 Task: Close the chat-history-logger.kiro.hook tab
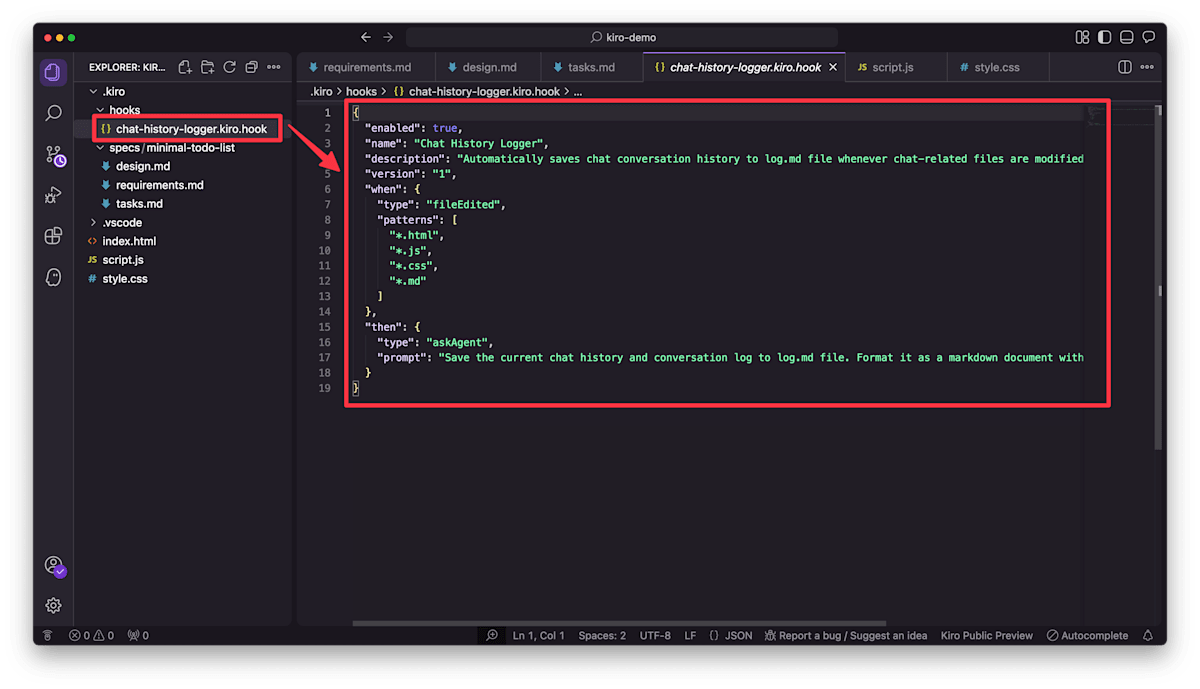833,67
